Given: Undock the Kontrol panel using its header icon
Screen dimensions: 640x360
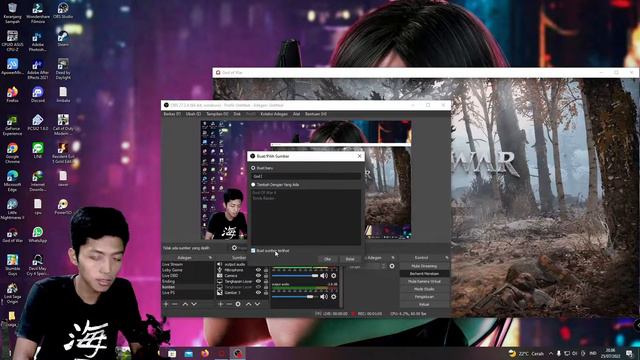Looking at the screenshot, I should [x=447, y=258].
